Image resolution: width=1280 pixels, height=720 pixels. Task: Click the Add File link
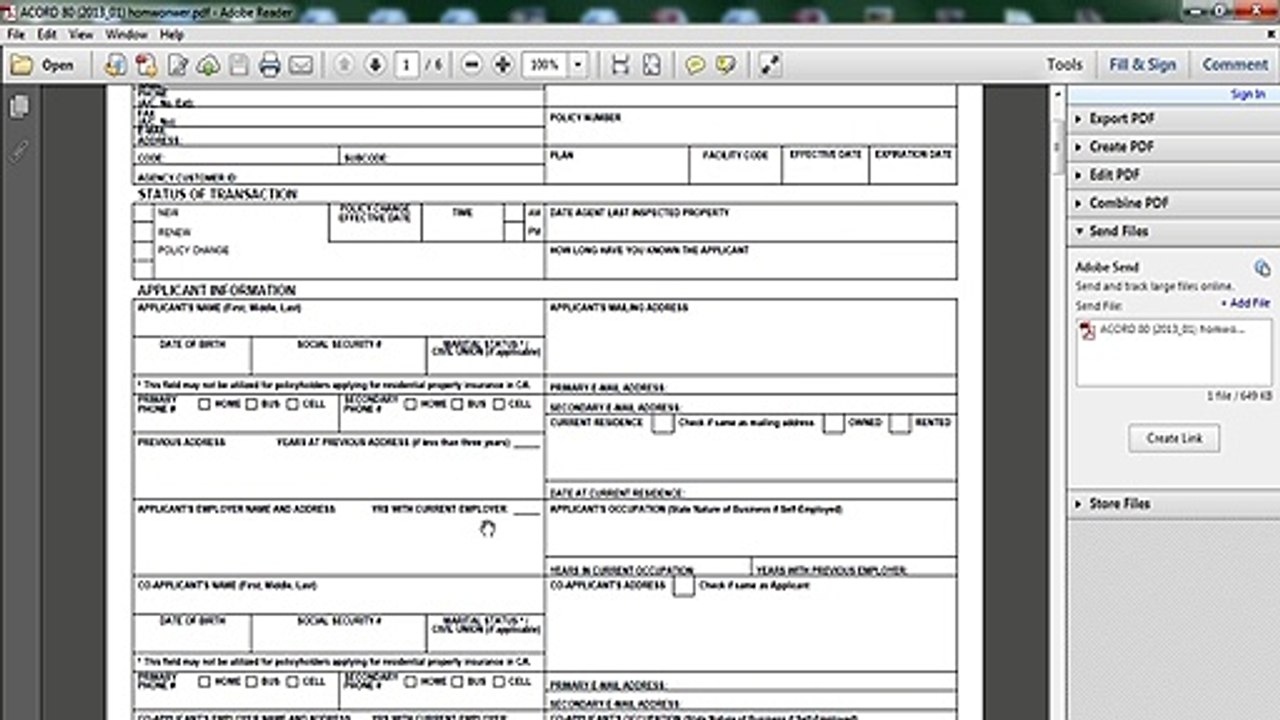coord(1246,303)
